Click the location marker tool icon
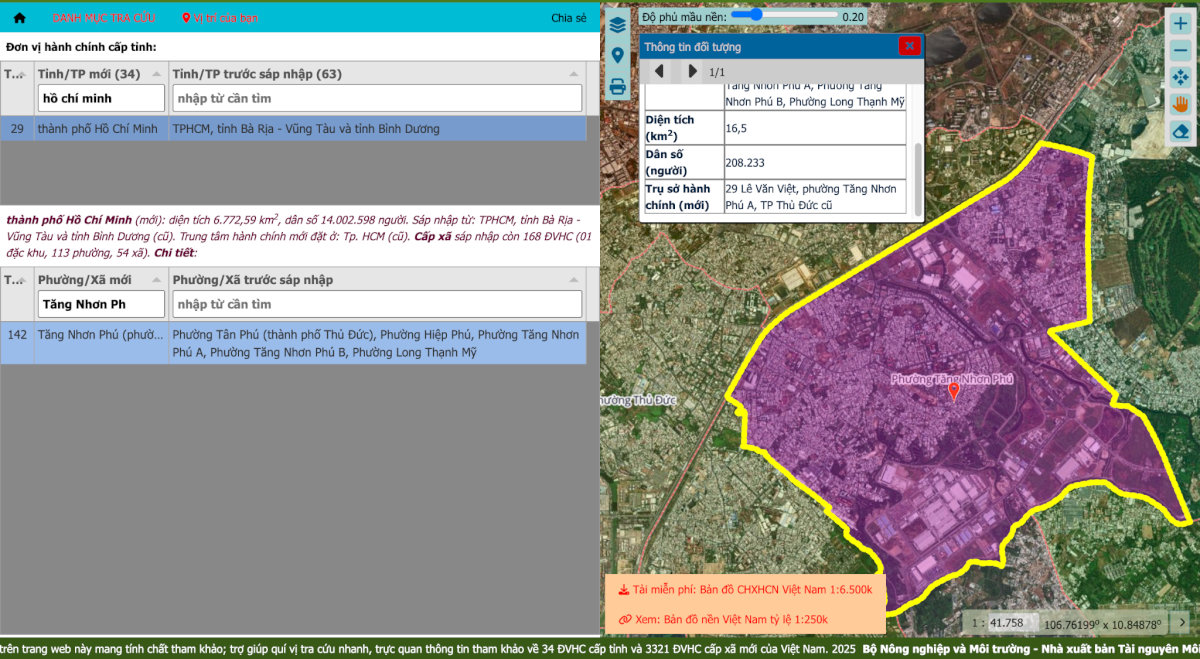The image size is (1200, 659). pos(618,56)
